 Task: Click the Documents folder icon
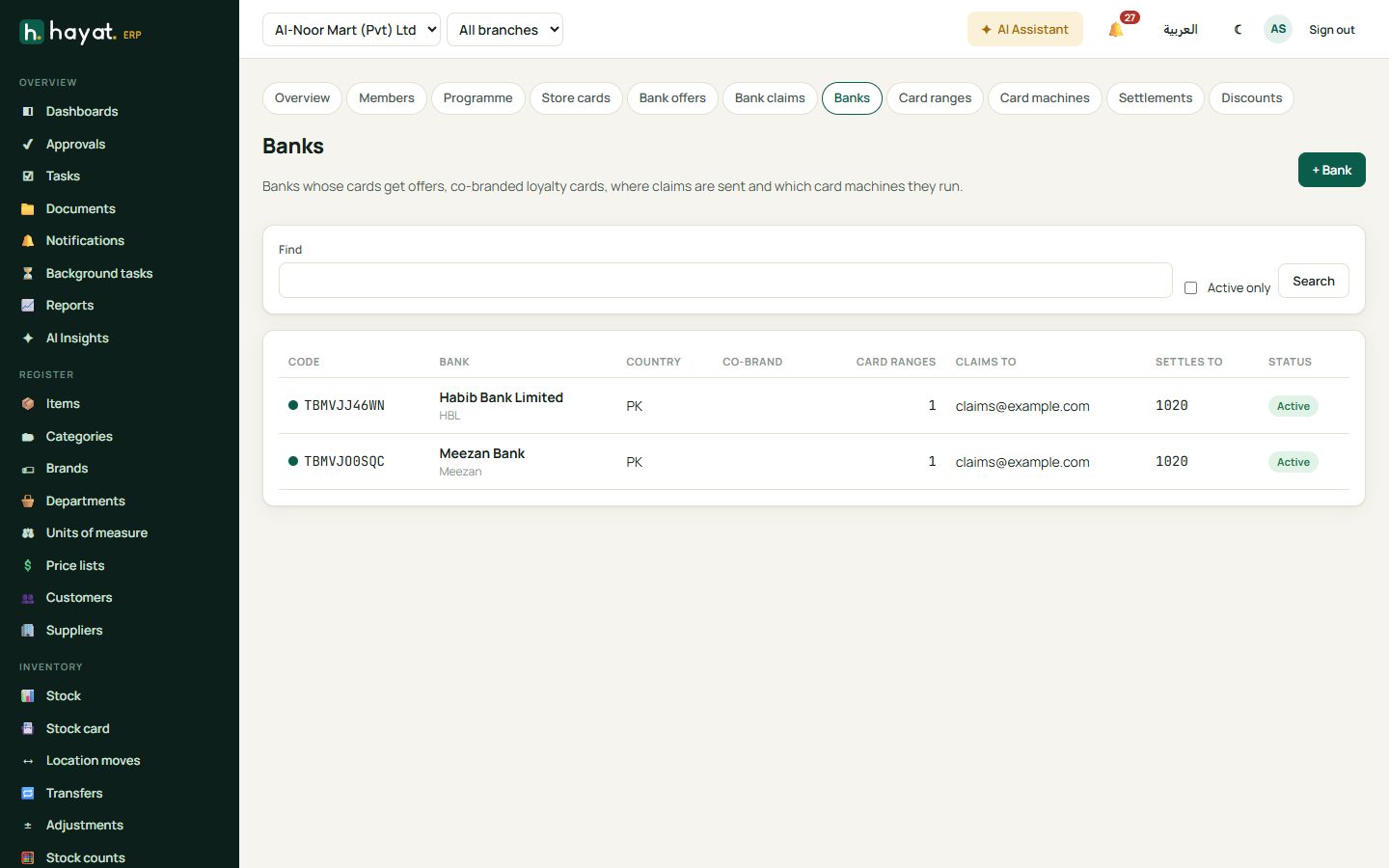click(x=28, y=209)
